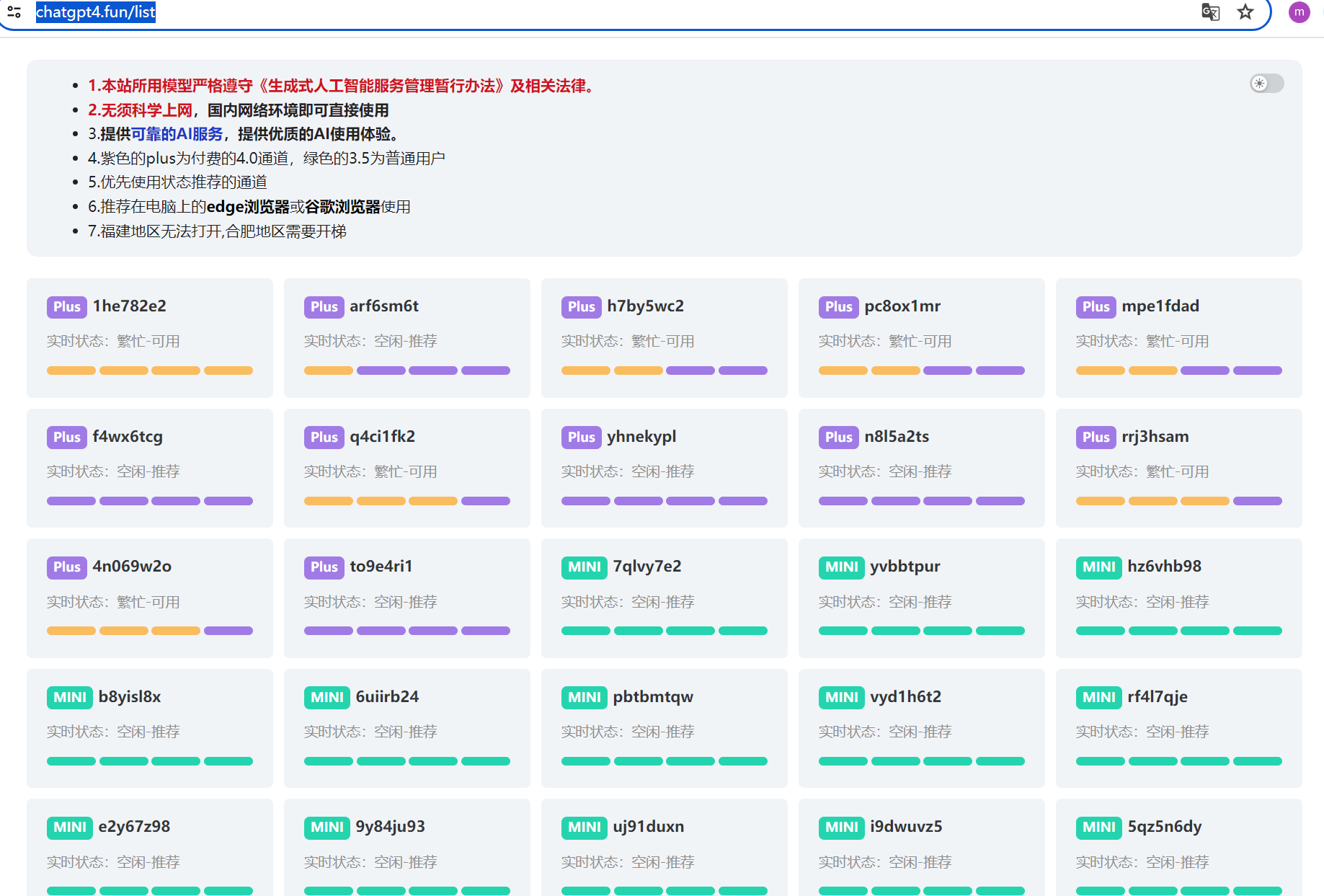
Task: Bookmark this page with the star icon
Action: [1245, 12]
